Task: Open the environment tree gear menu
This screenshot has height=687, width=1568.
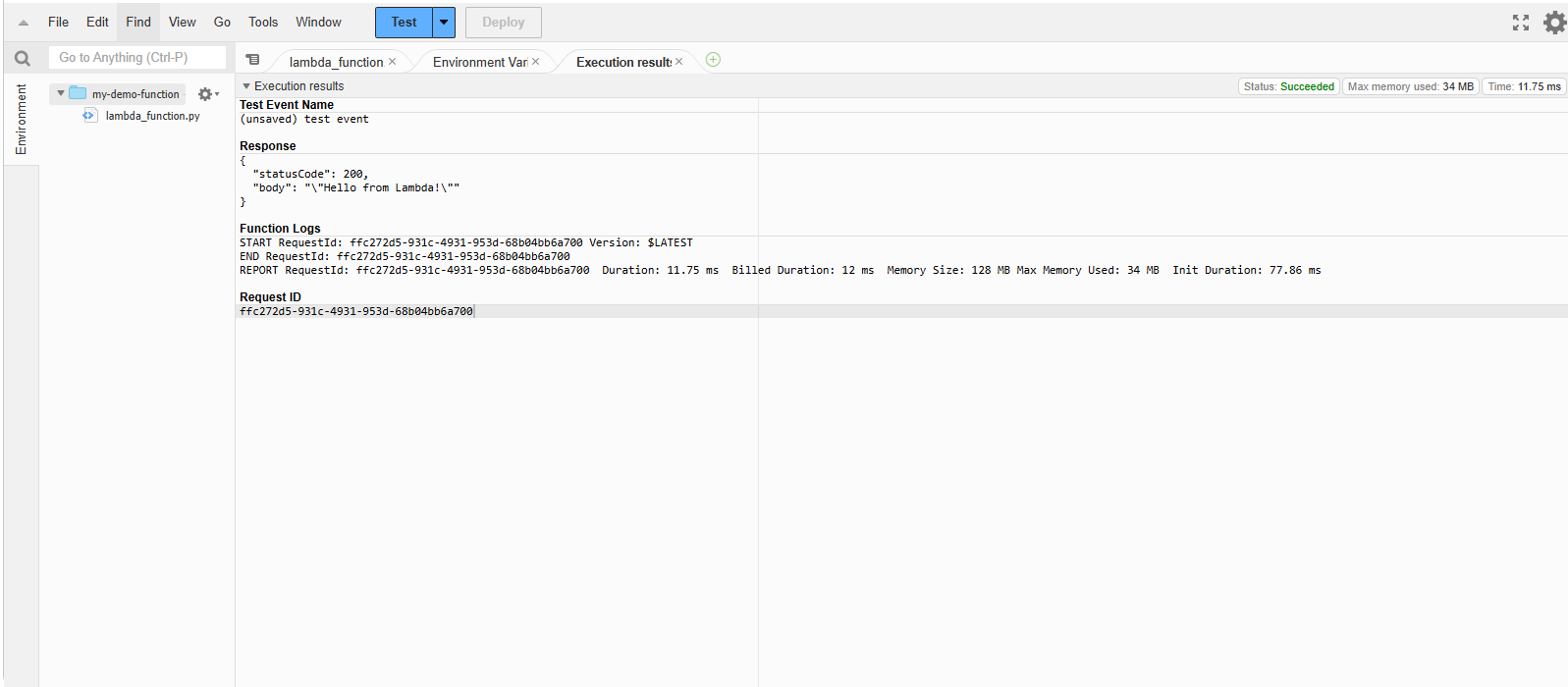Action: (x=207, y=94)
